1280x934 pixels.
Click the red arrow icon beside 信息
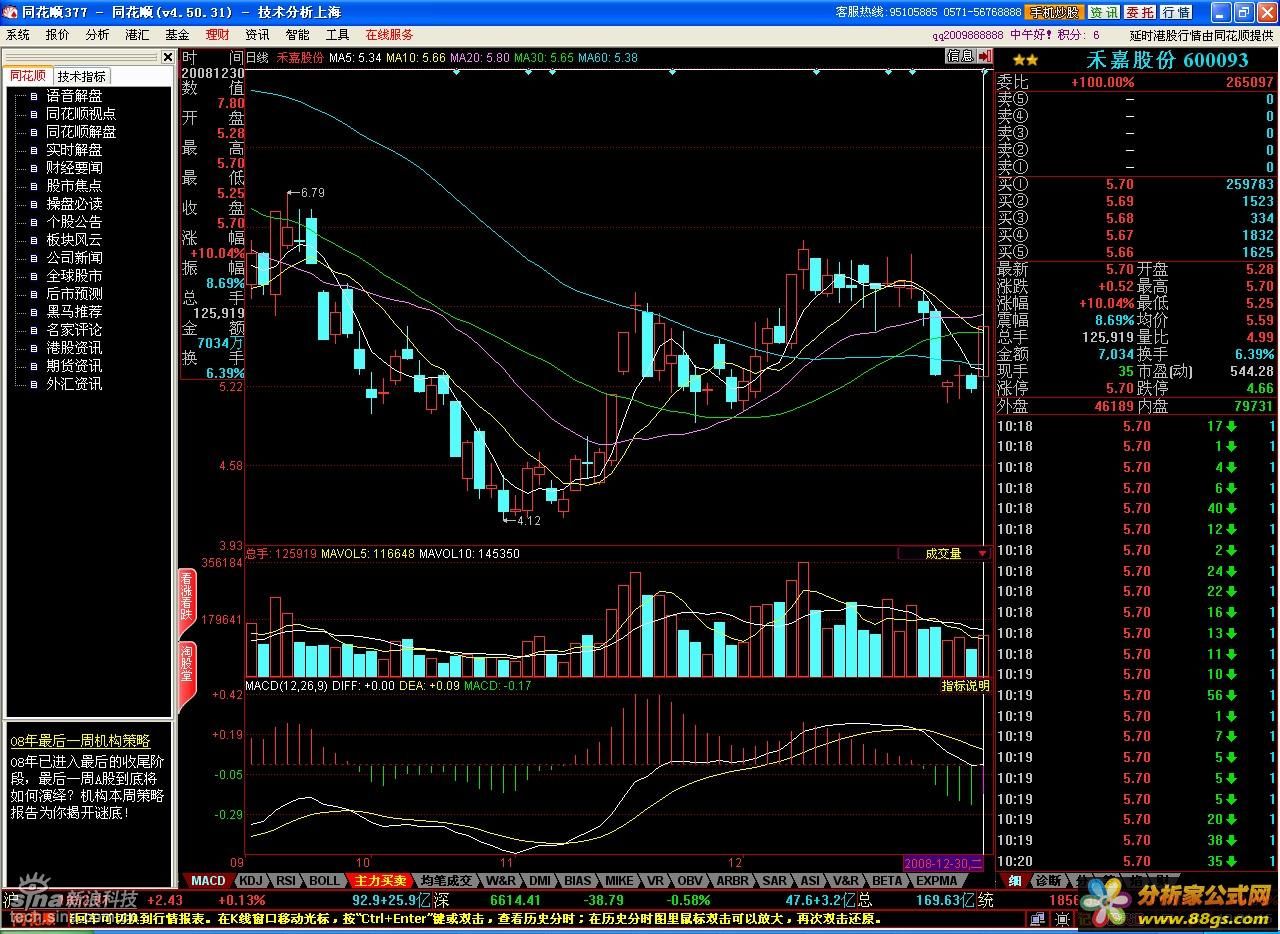click(985, 56)
